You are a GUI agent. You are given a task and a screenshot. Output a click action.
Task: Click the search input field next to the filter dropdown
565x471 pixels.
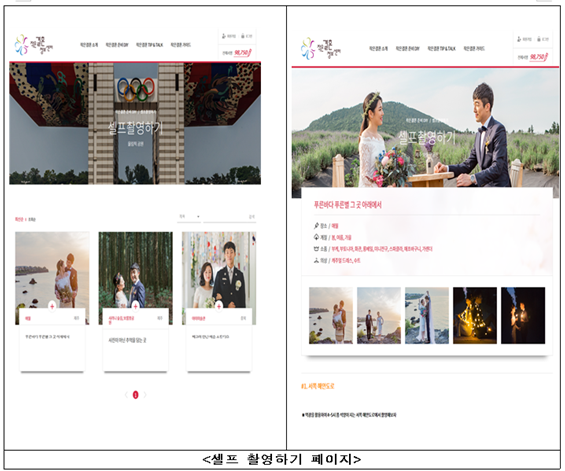229,217
